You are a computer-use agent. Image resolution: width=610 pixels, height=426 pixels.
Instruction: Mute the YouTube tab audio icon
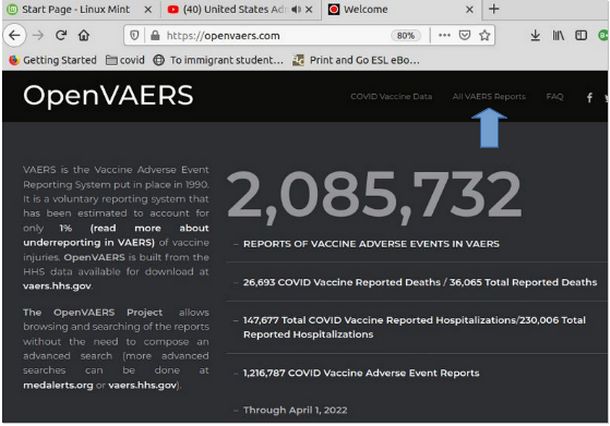click(x=296, y=9)
